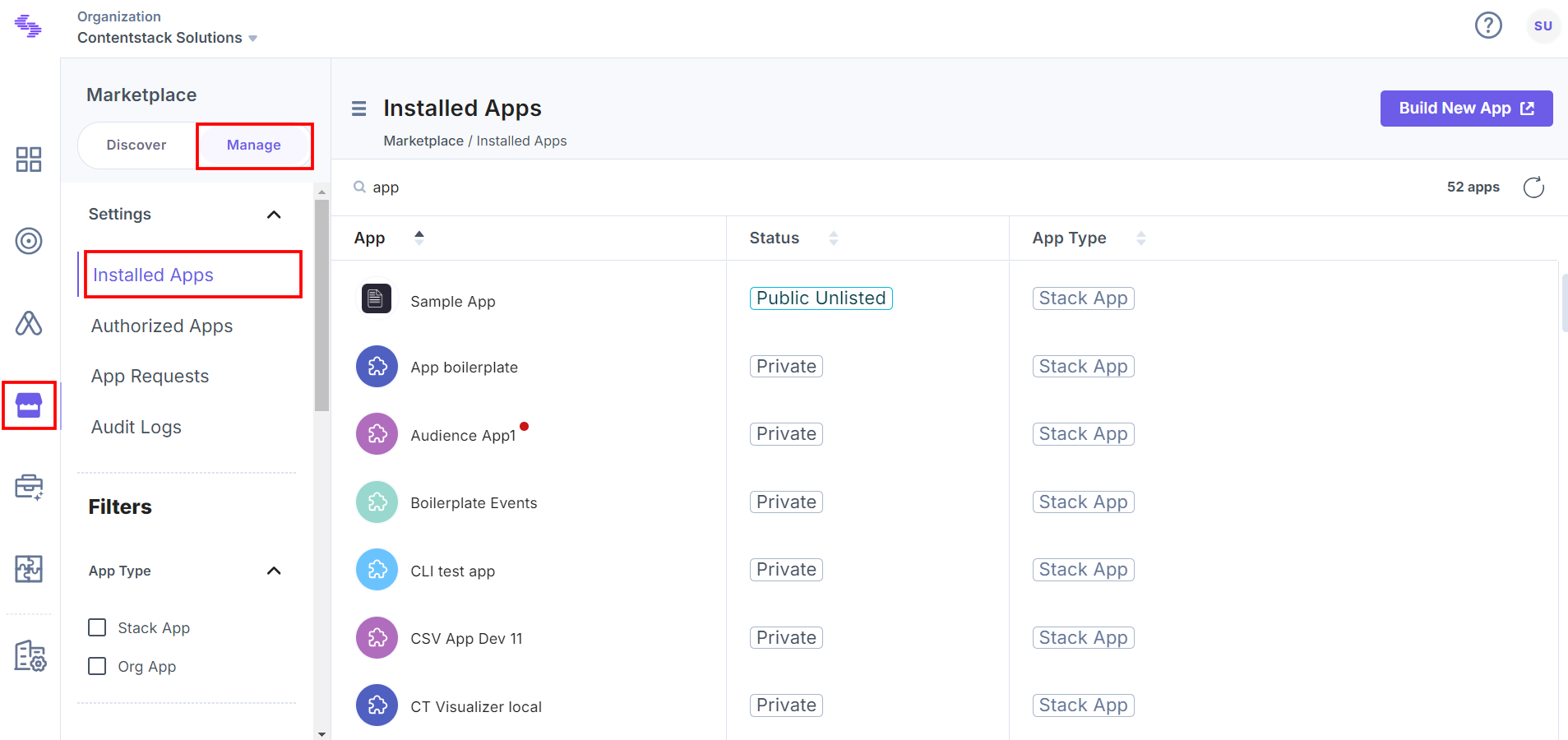Viewport: 1568px width, 740px height.
Task: Open the briefcase sparkle icon in sidebar
Action: (29, 487)
